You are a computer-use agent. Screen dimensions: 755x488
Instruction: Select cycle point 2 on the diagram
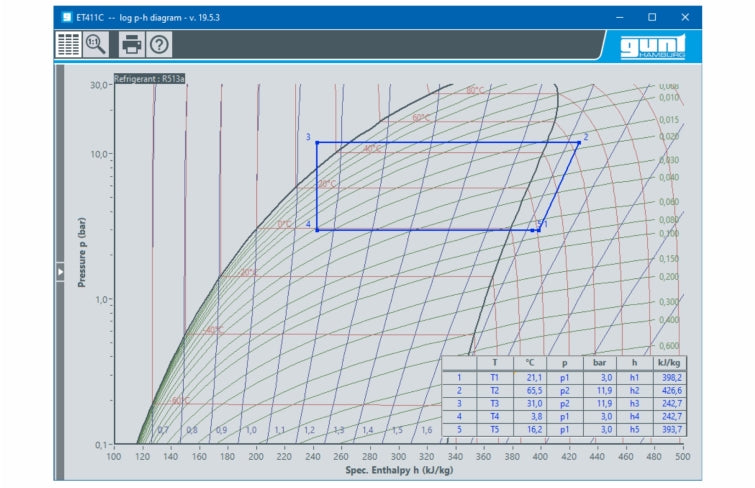(578, 142)
